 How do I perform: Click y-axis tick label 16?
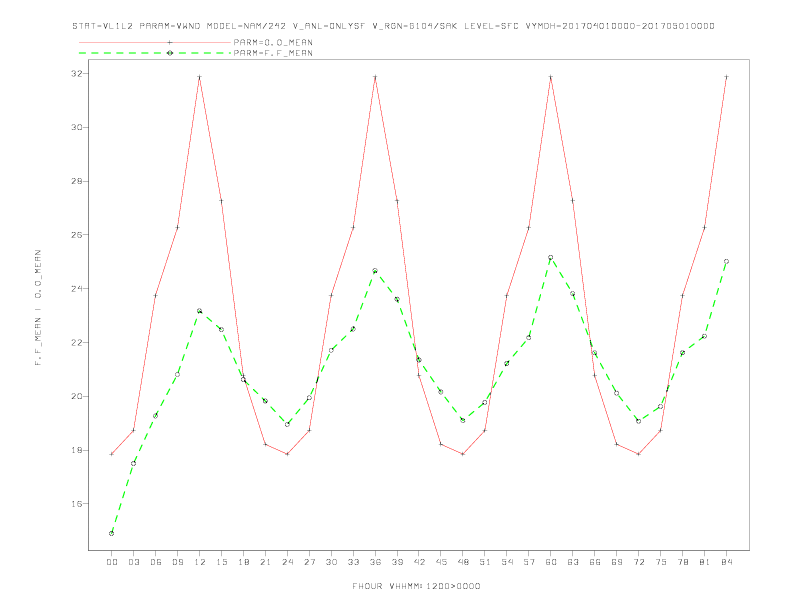pyautogui.click(x=76, y=503)
